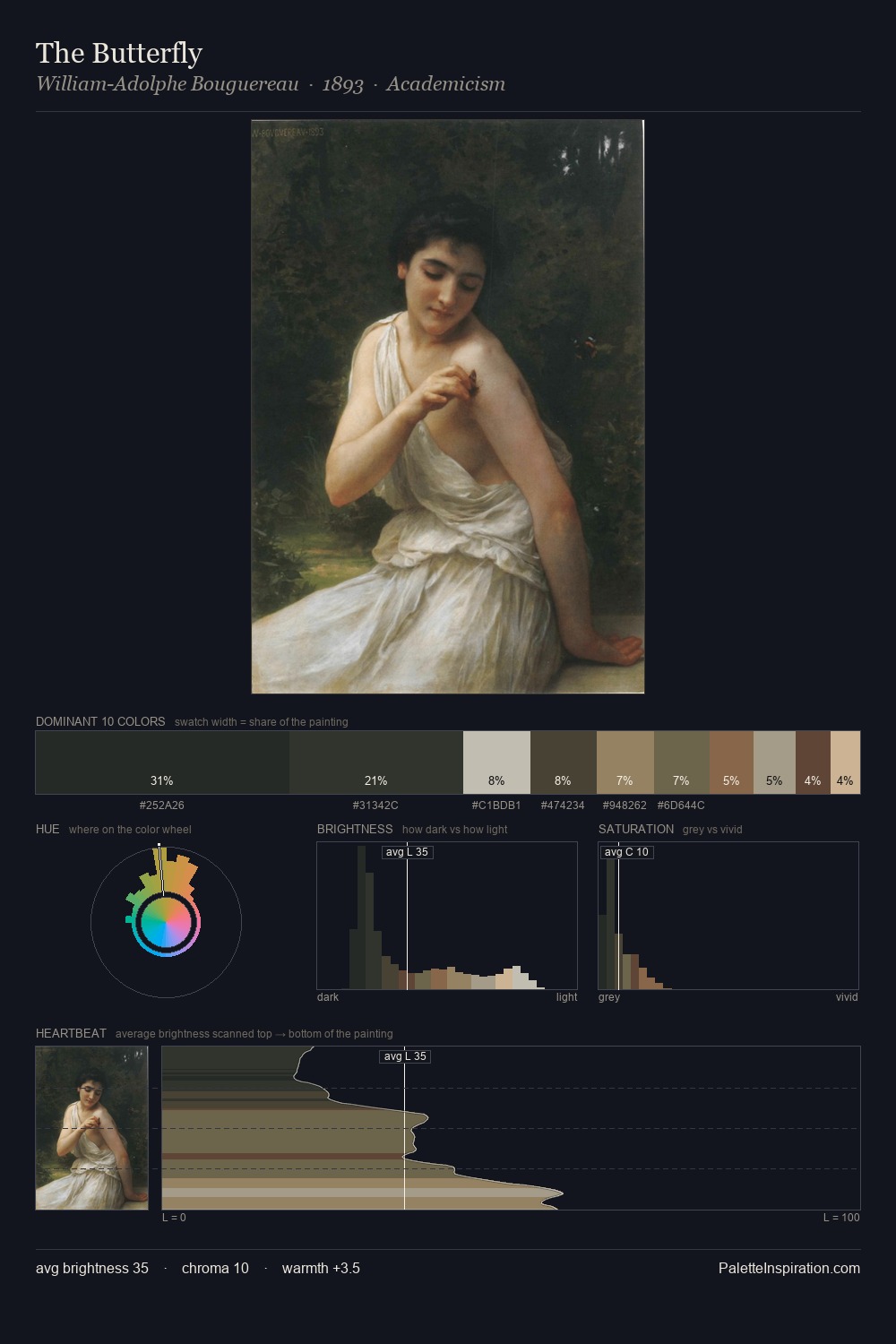The height and width of the screenshot is (1344, 896).
Task: Click 'avg brightness 35' in footer
Action: [92, 1268]
